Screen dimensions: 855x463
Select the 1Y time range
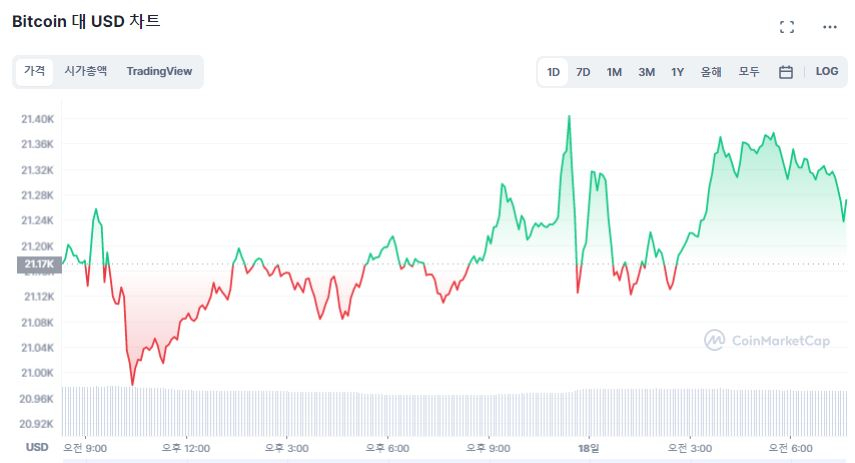678,72
